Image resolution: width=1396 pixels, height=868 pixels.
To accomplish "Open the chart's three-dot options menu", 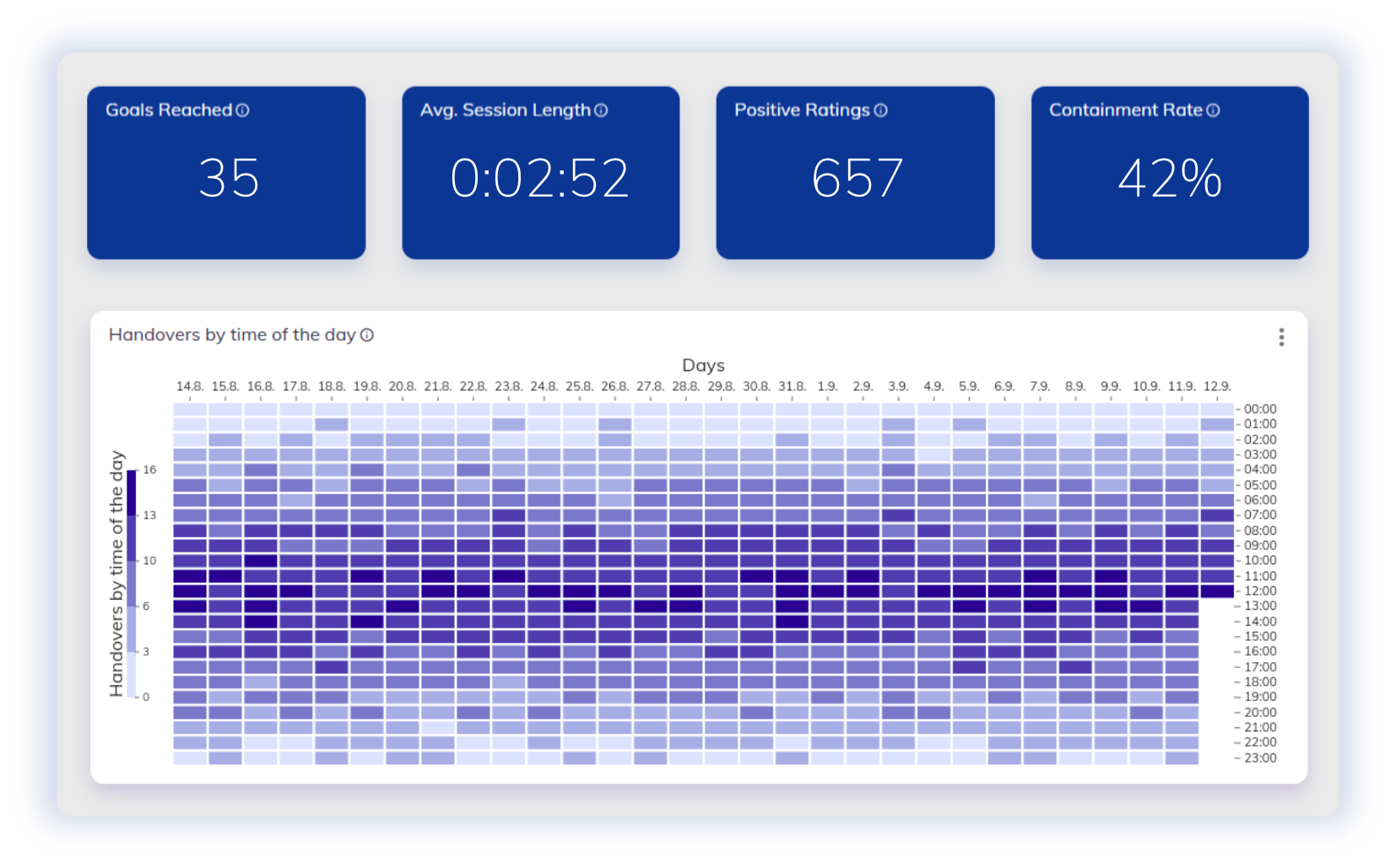I will [1281, 337].
